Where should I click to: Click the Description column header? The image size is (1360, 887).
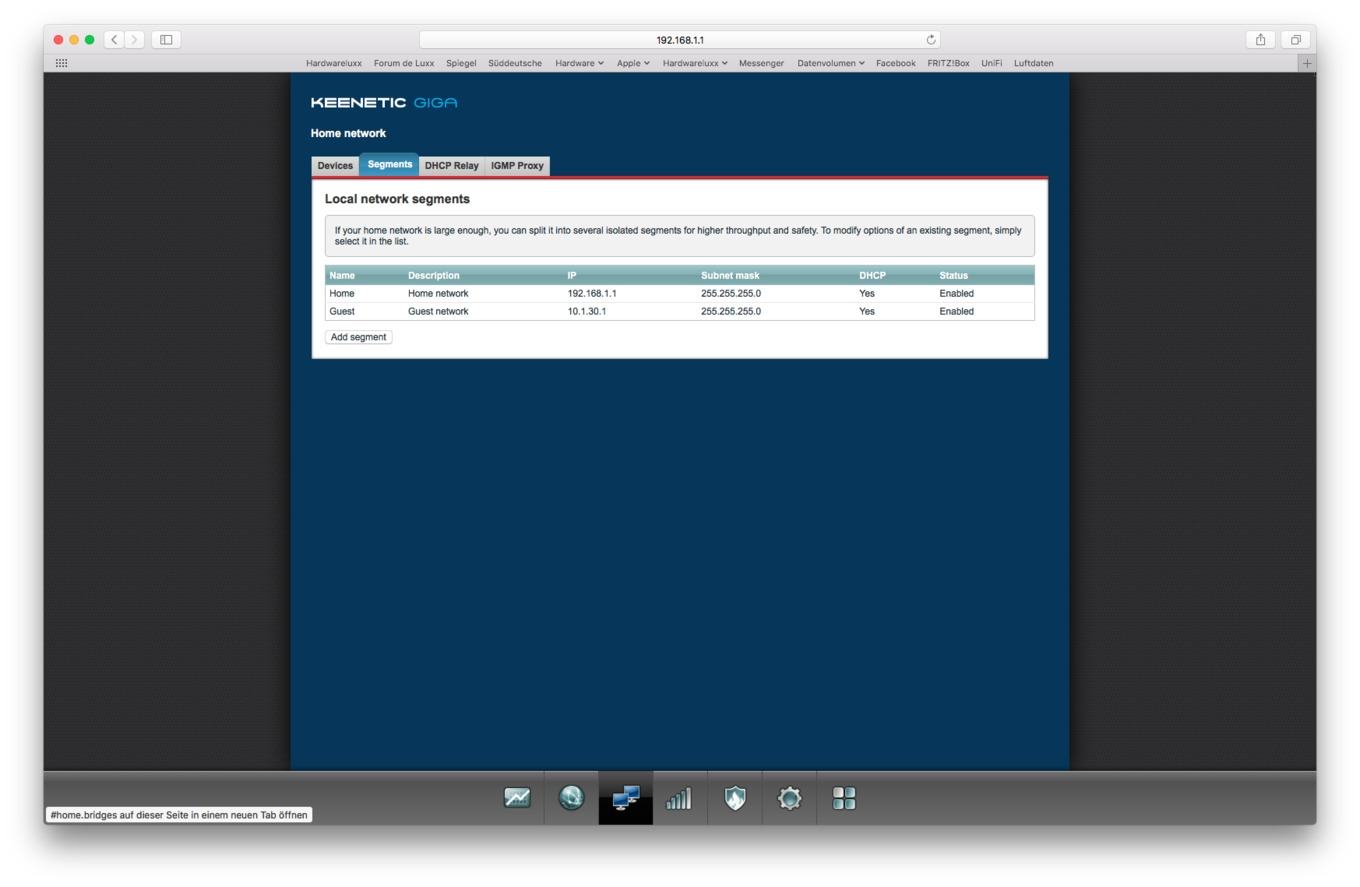pyautogui.click(x=434, y=275)
